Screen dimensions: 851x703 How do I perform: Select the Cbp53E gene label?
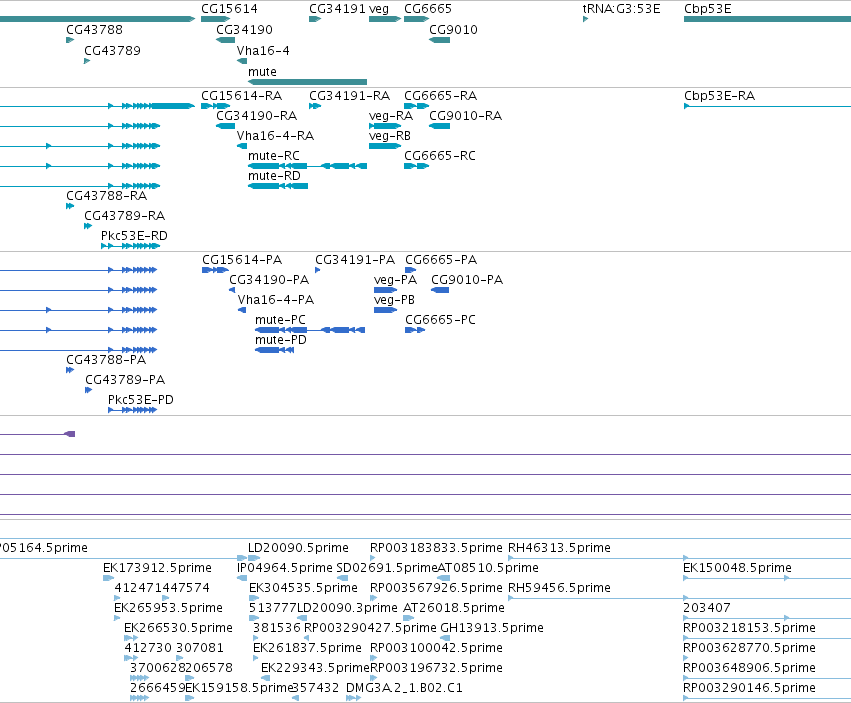pyautogui.click(x=708, y=9)
